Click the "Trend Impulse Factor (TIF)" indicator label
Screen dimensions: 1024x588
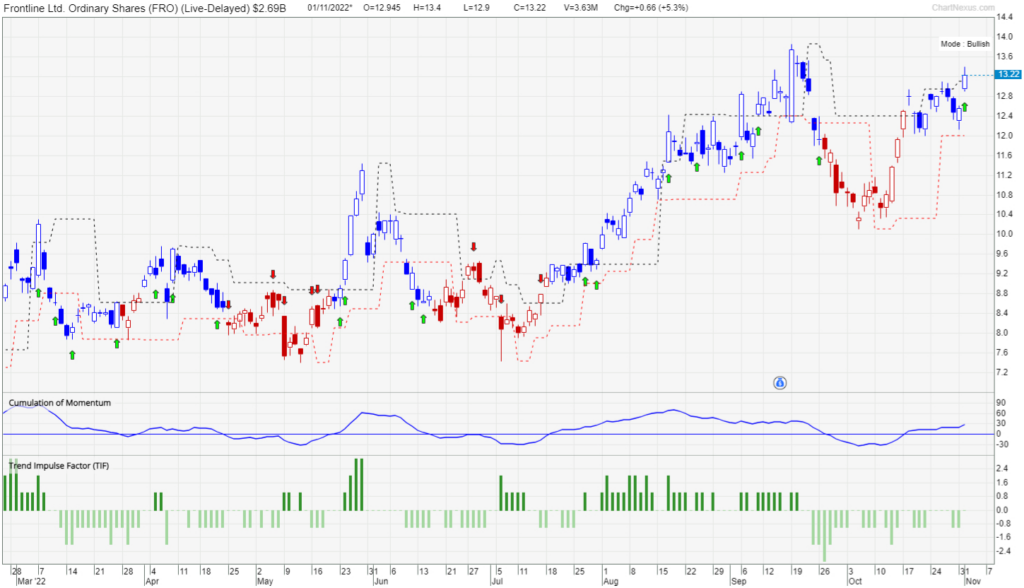pyautogui.click(x=59, y=466)
